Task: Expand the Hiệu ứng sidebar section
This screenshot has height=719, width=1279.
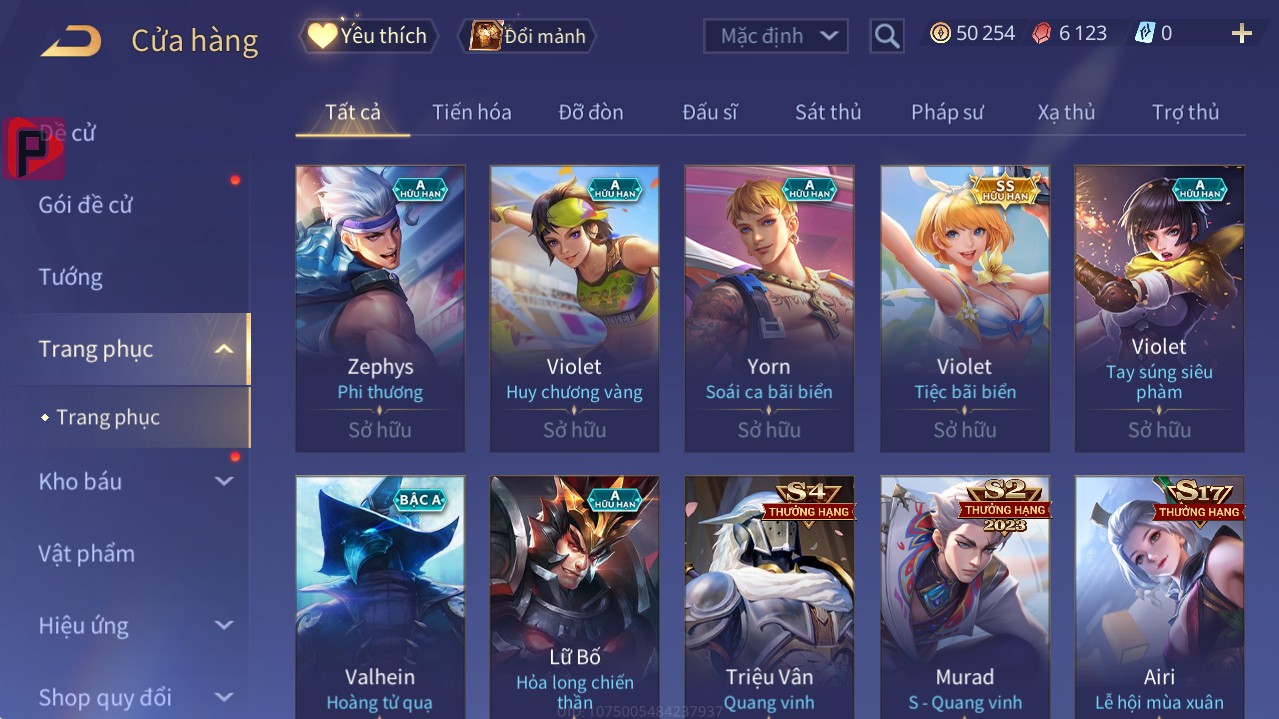Action: (224, 626)
